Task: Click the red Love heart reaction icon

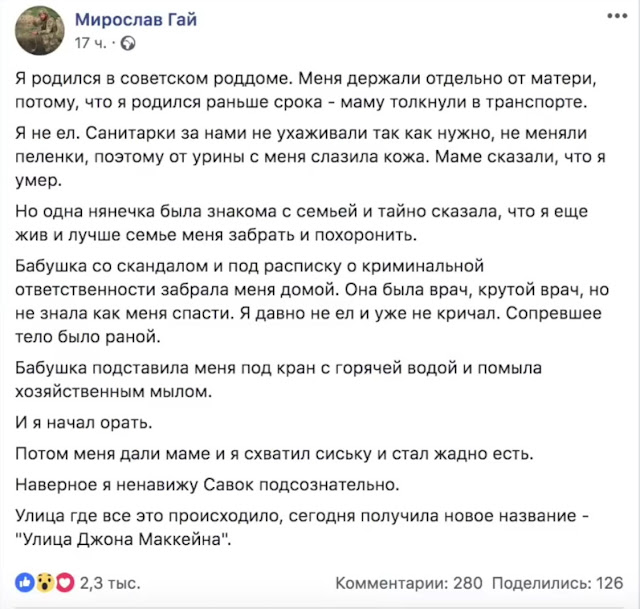Action: [65, 581]
